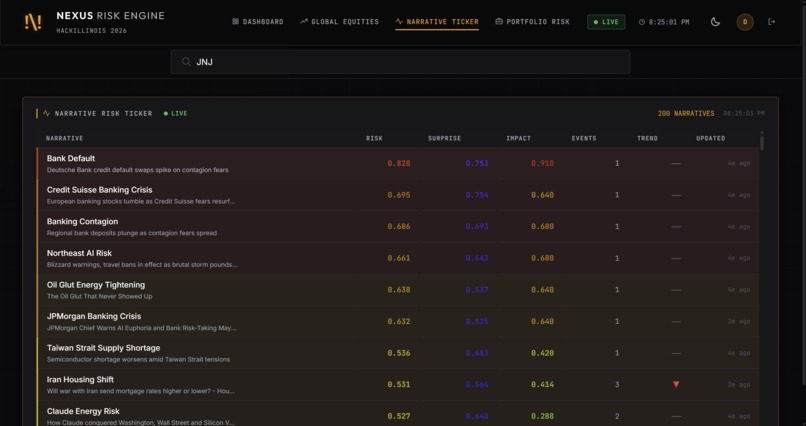The height and width of the screenshot is (426, 806).
Task: Open Oil Glut Energy Tightening narrative
Action: [398, 290]
